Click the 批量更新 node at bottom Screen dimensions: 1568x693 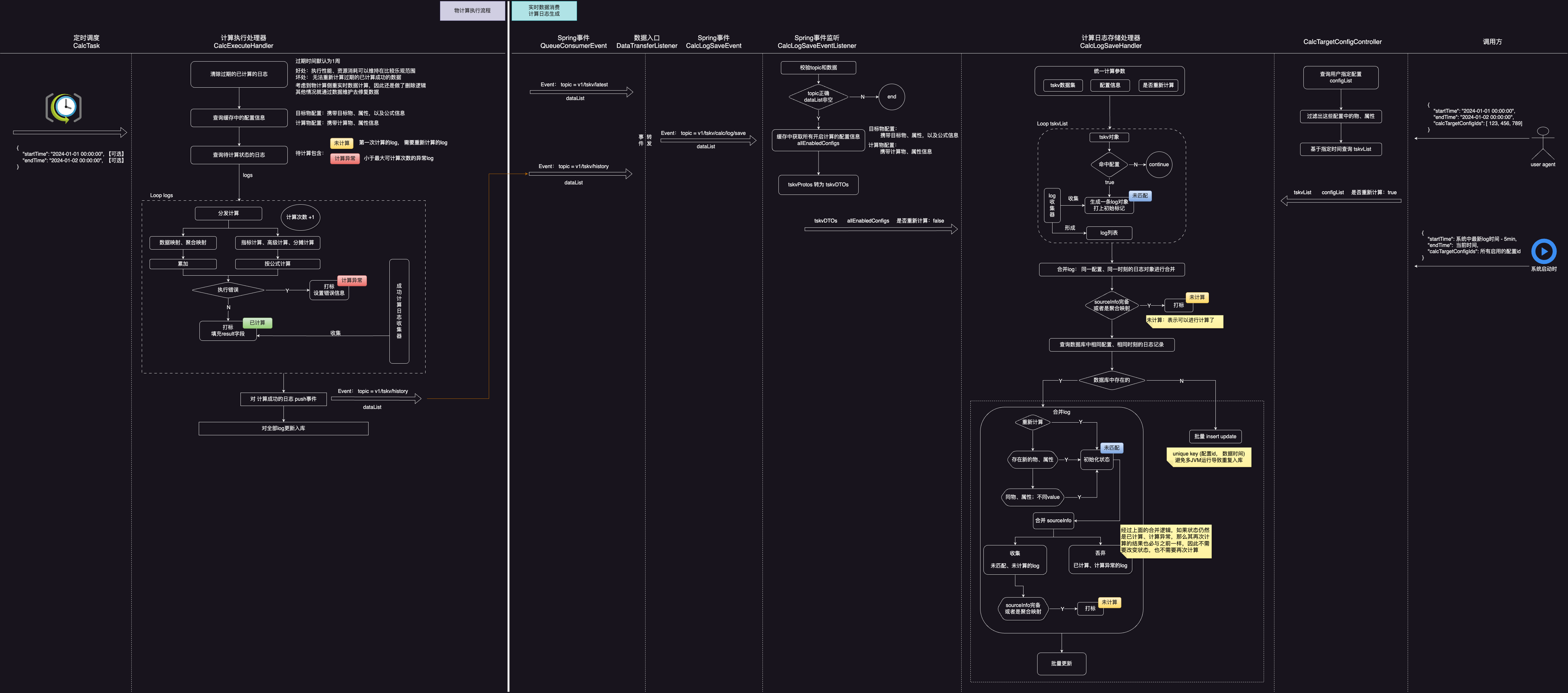click(x=1061, y=663)
